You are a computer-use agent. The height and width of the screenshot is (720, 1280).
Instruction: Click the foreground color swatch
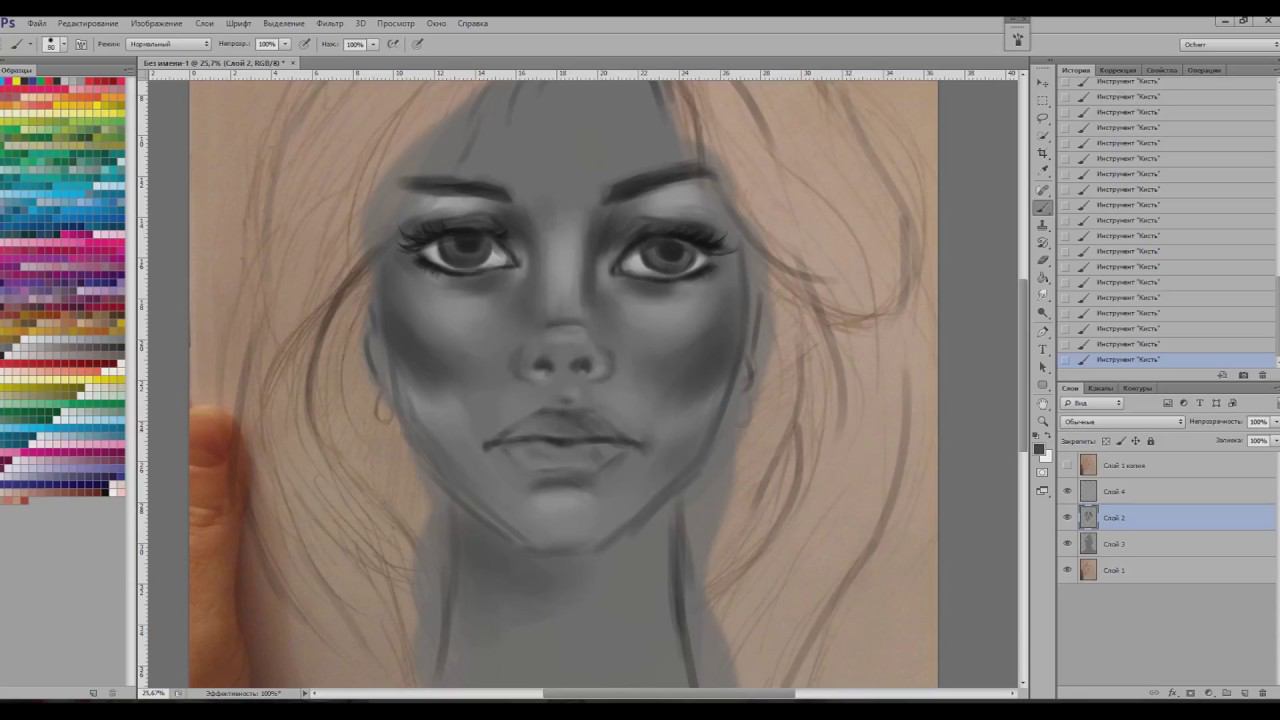tap(1040, 449)
